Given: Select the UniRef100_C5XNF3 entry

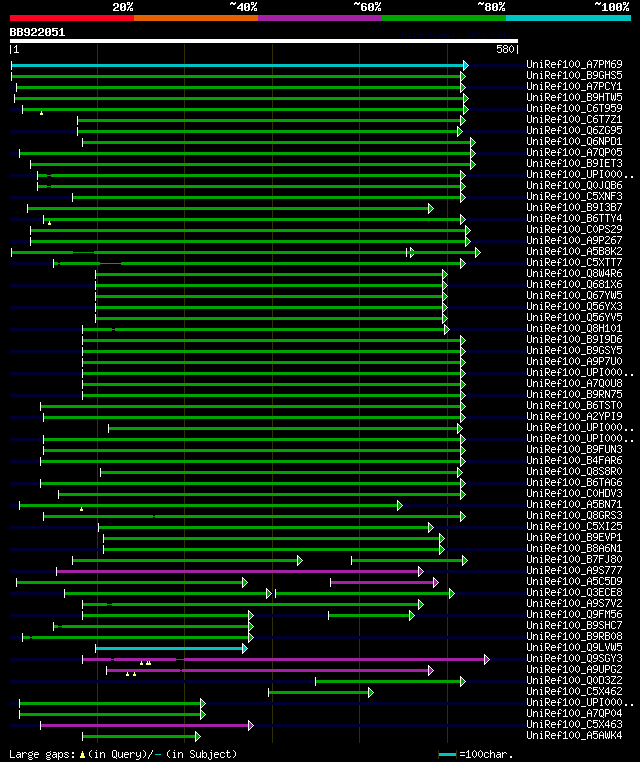Looking at the screenshot, I should tap(574, 196).
